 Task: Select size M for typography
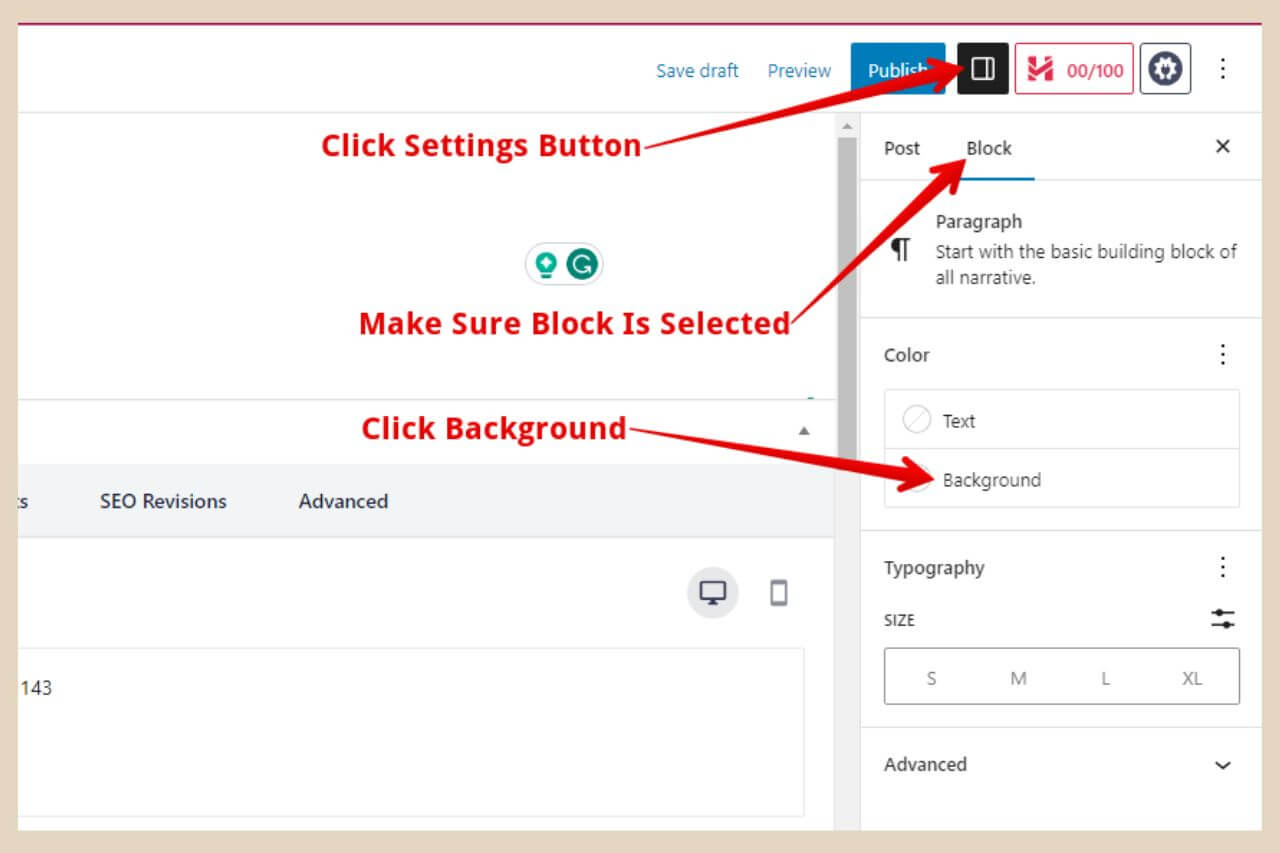pos(1018,677)
